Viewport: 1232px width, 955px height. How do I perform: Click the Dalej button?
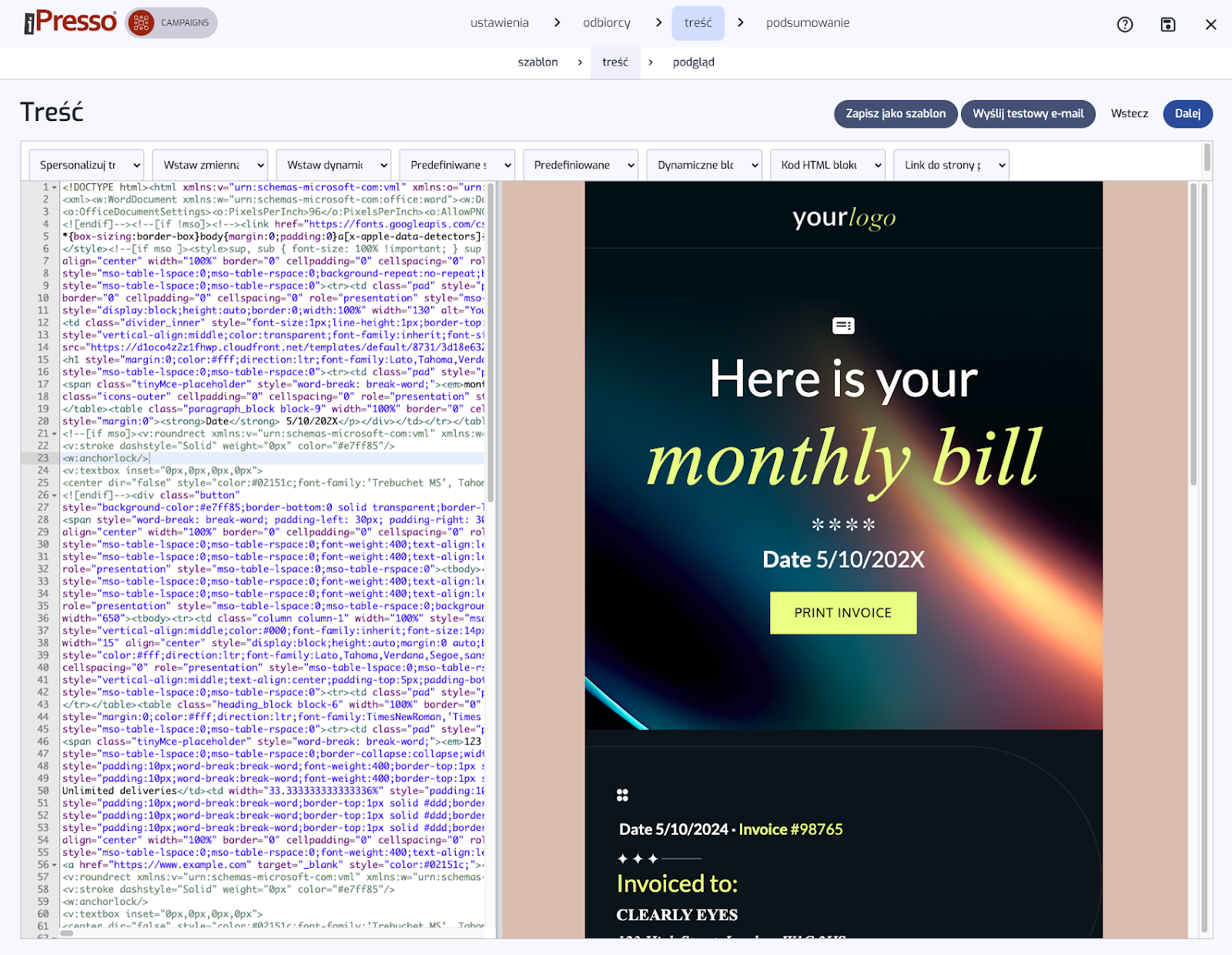pyautogui.click(x=1187, y=114)
